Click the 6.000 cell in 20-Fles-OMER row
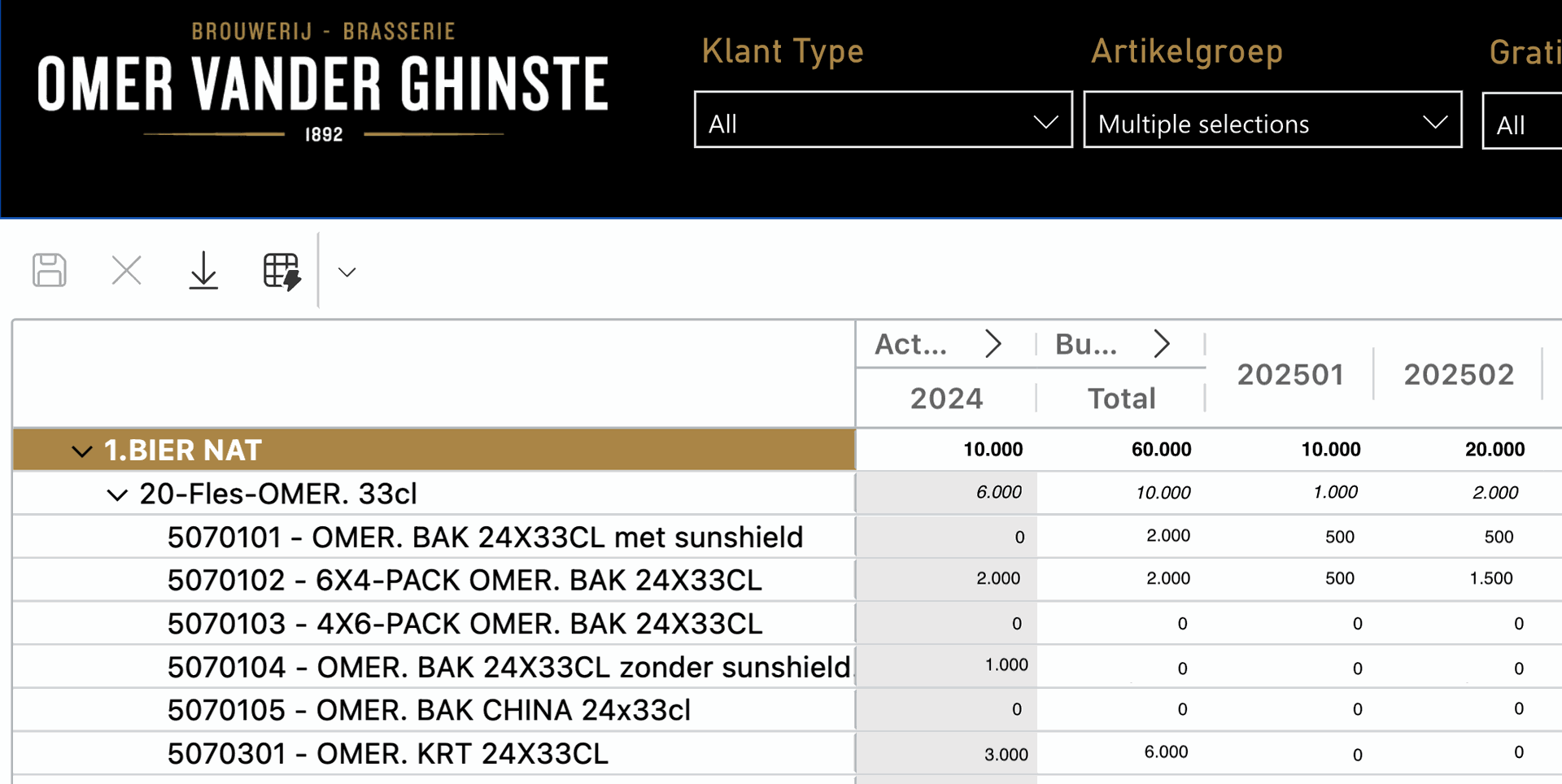The image size is (1562, 784). 998,492
